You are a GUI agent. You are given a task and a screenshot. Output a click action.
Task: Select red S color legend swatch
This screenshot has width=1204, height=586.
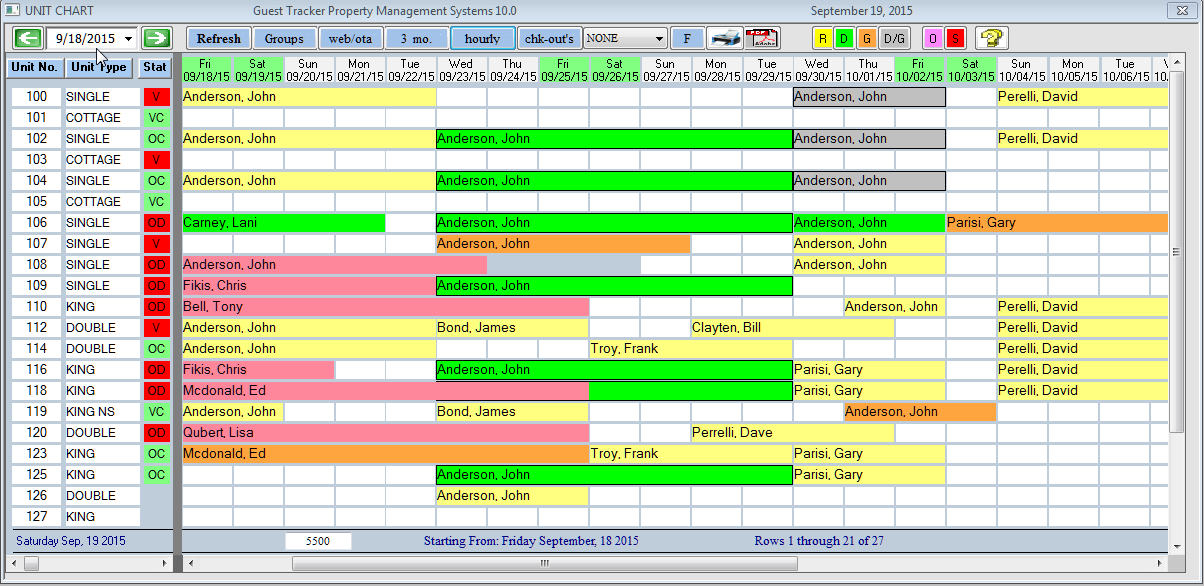pyautogui.click(x=955, y=38)
